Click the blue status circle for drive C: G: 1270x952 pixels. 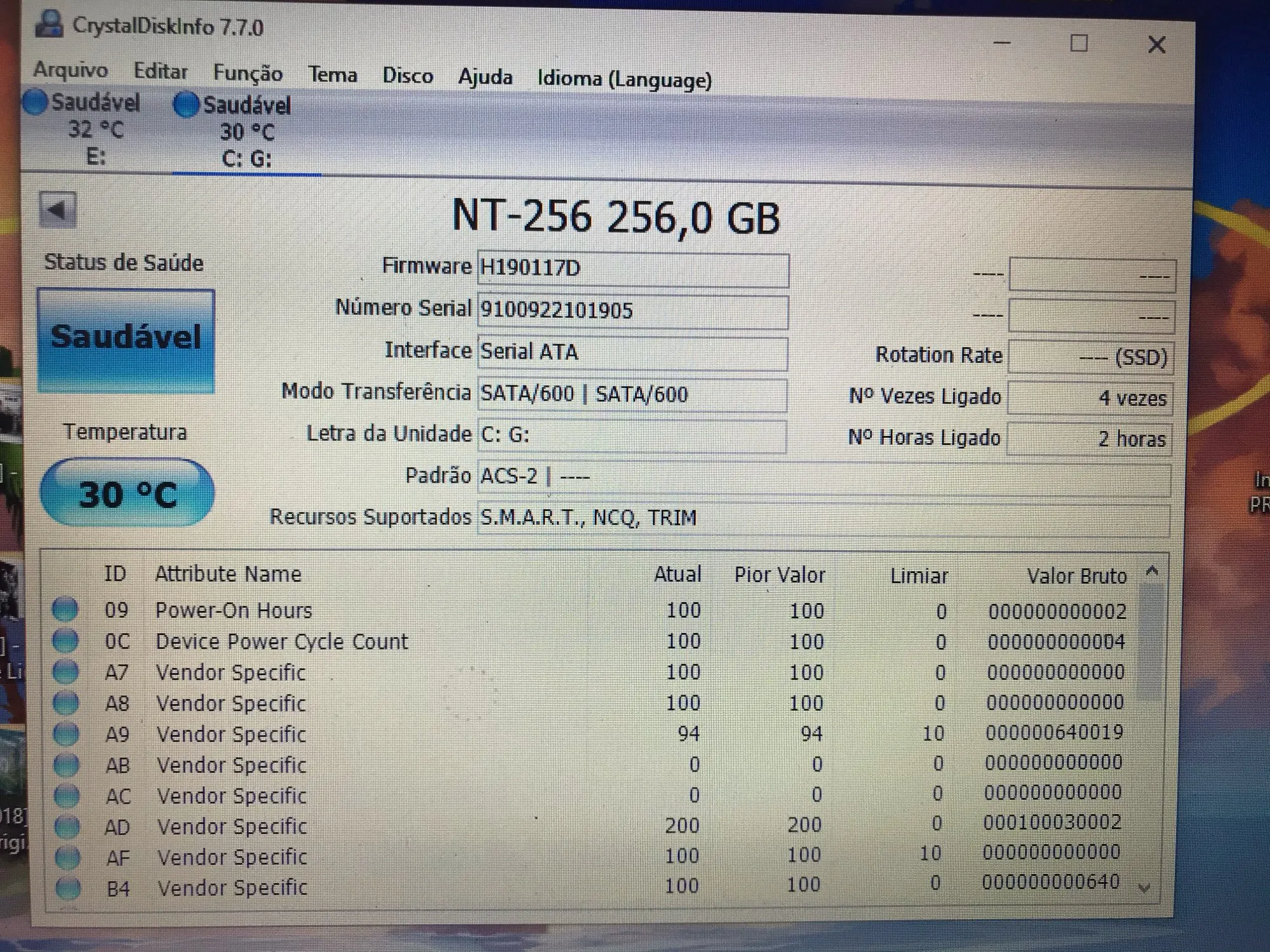[187, 105]
